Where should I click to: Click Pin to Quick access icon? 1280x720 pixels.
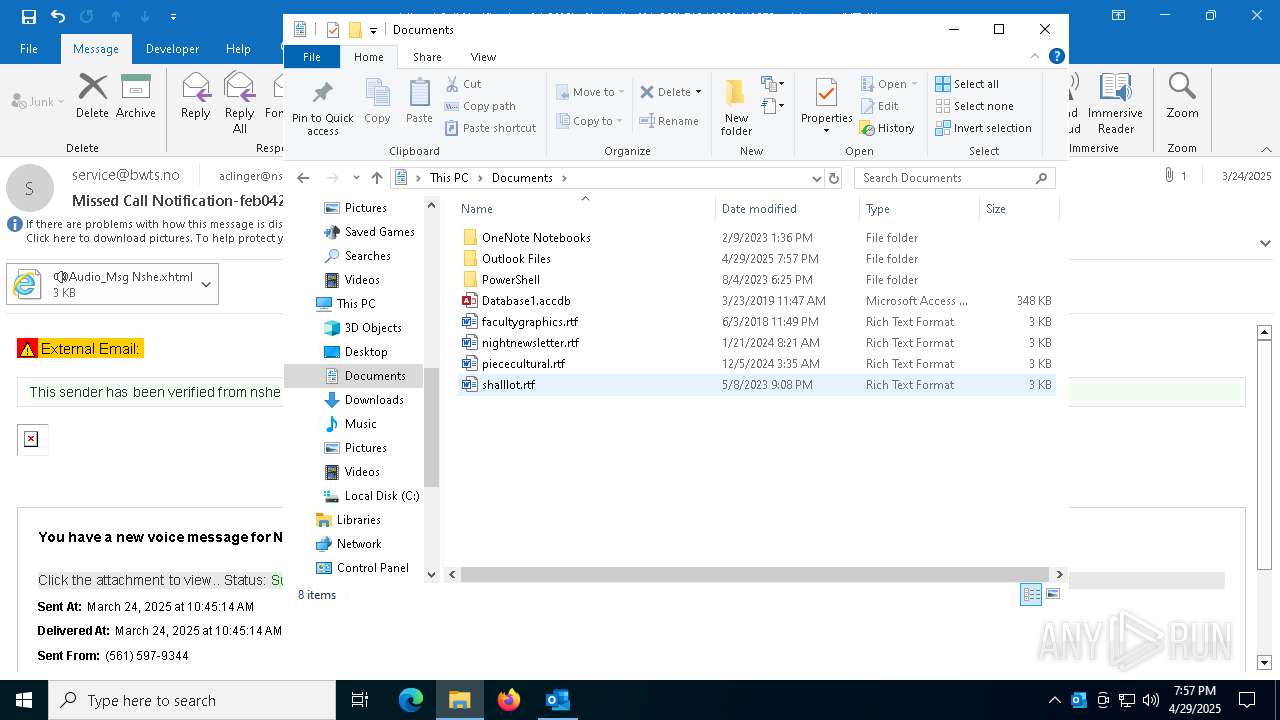[x=322, y=107]
